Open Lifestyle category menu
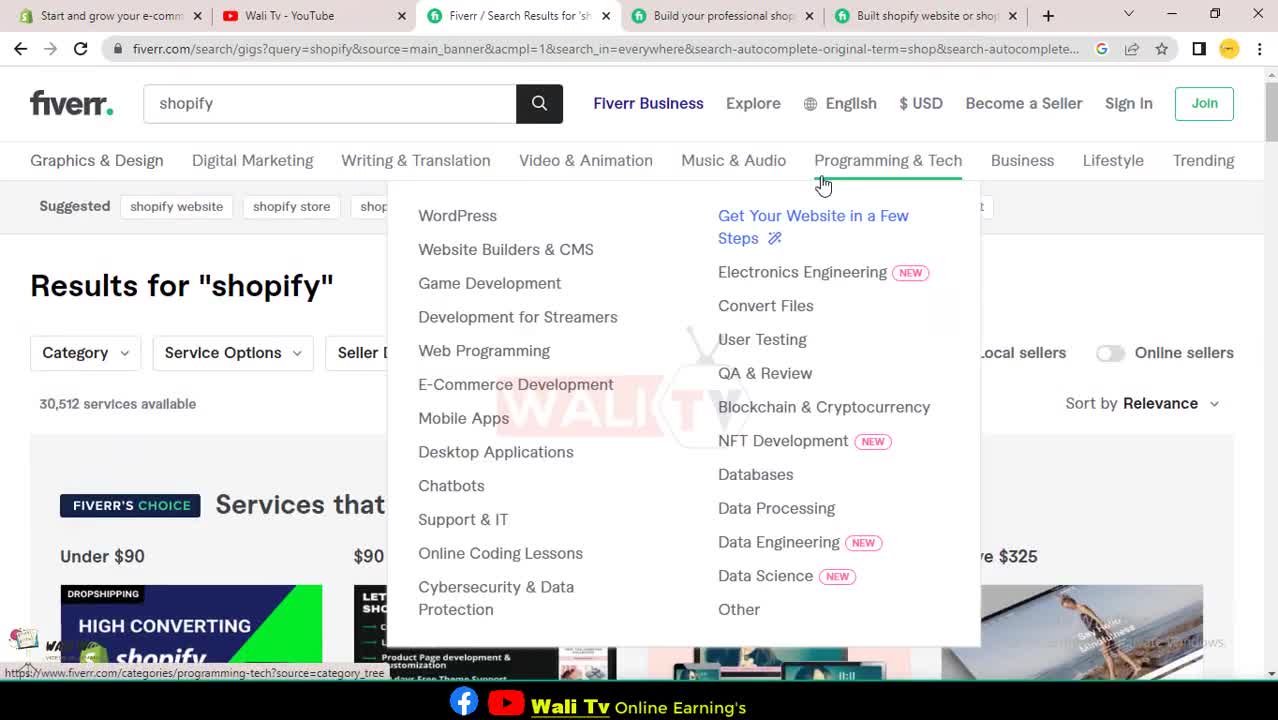Viewport: 1278px width, 720px height. pyautogui.click(x=1113, y=160)
